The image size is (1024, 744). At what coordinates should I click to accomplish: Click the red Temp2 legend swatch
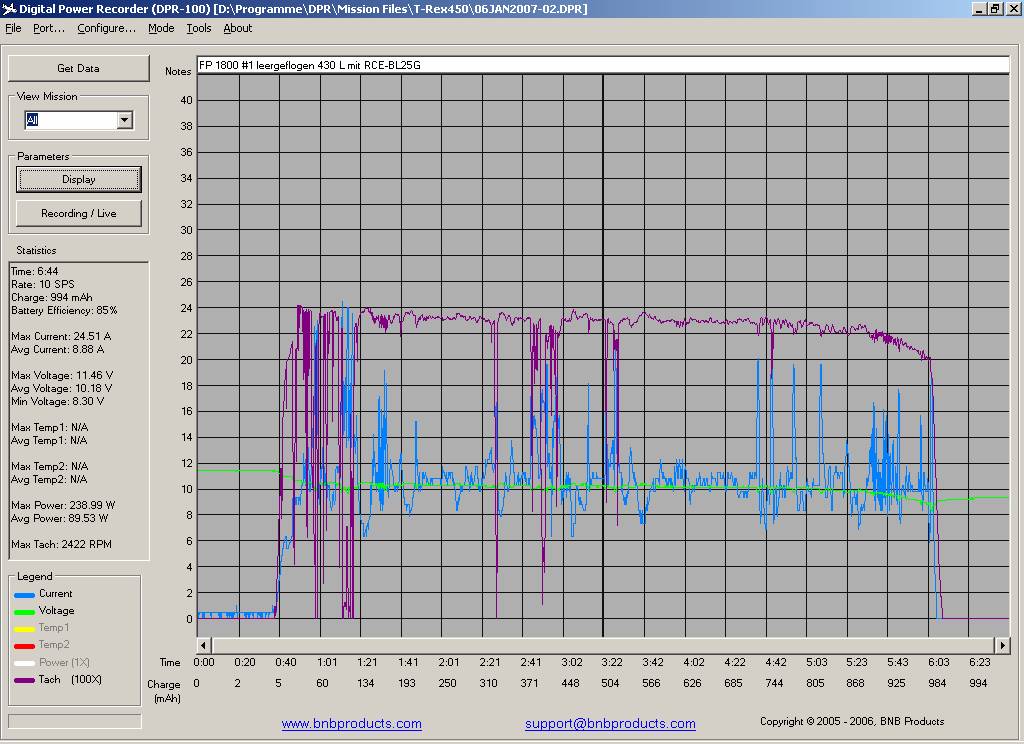pyautogui.click(x=24, y=645)
